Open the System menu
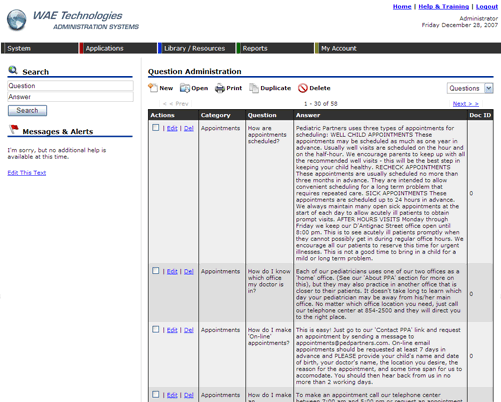The height and width of the screenshot is (402, 501). tap(39, 48)
